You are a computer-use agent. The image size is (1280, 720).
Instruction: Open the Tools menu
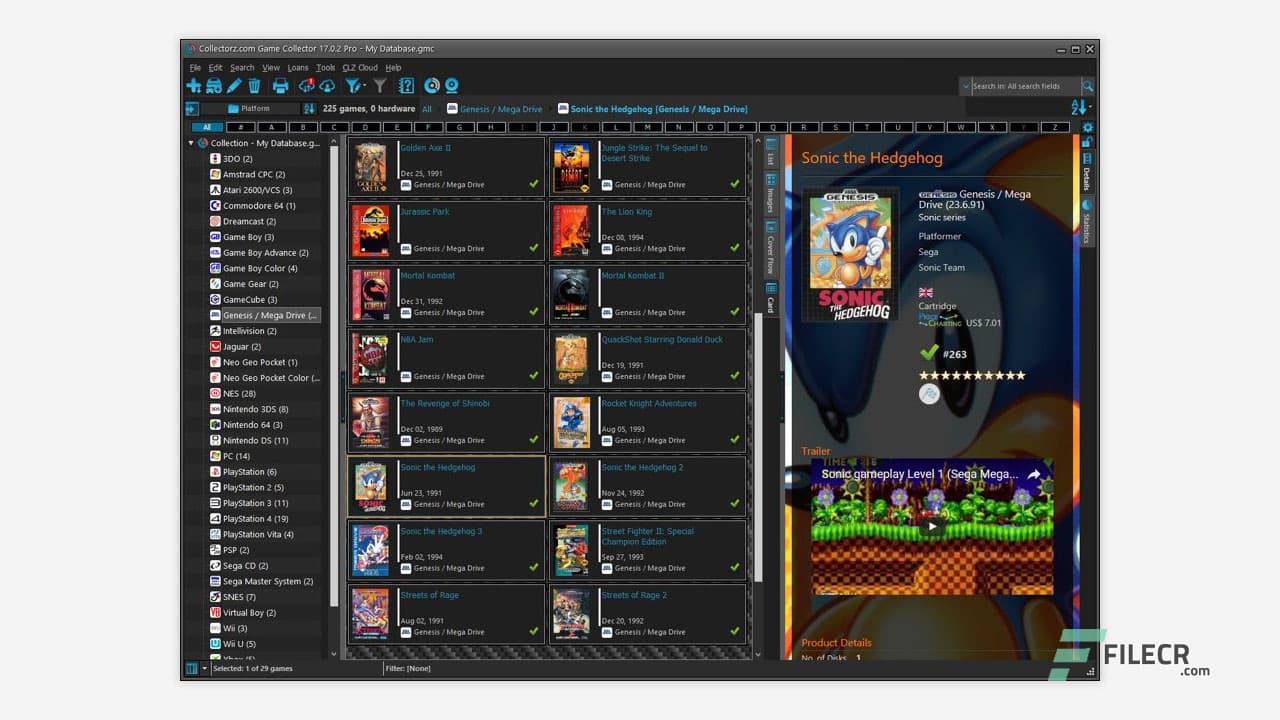click(325, 67)
